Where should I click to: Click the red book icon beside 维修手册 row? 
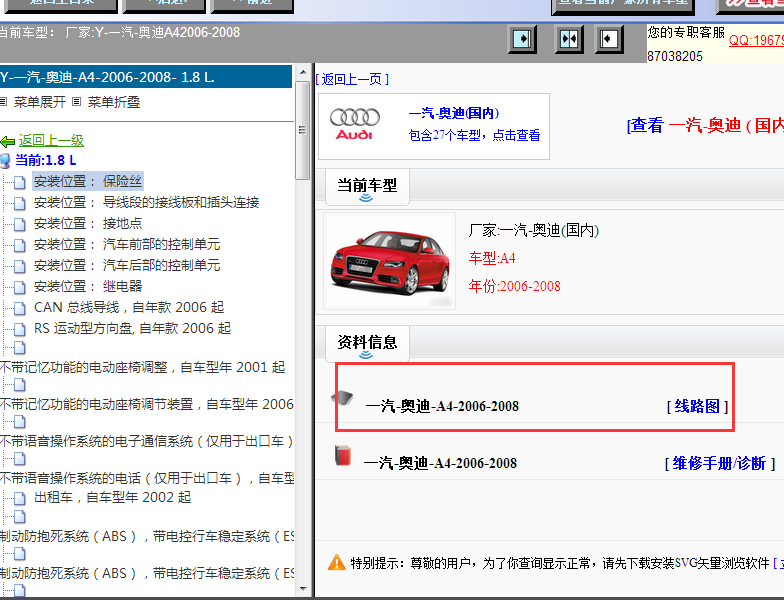(x=343, y=456)
